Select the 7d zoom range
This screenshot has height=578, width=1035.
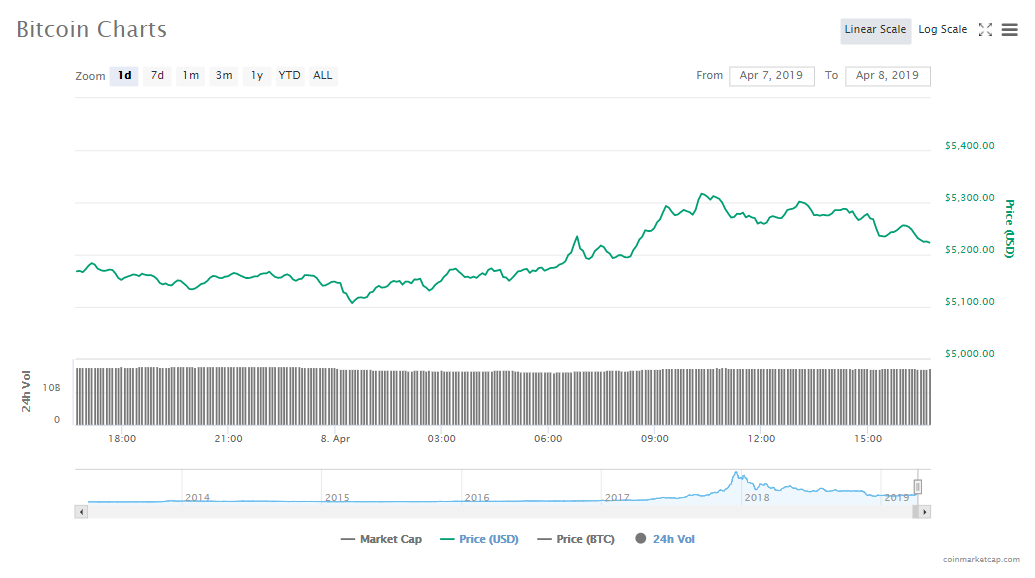click(x=157, y=76)
